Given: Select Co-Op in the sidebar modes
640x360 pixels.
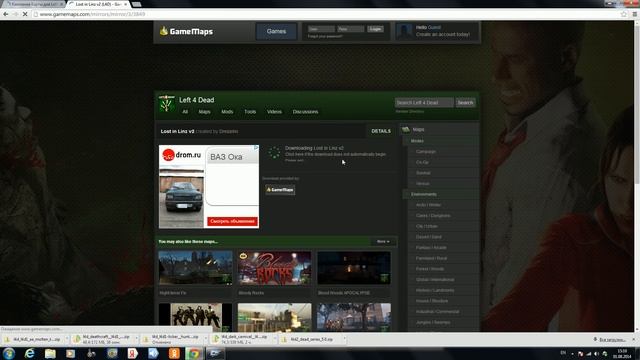Looking at the screenshot, I should pos(422,162).
